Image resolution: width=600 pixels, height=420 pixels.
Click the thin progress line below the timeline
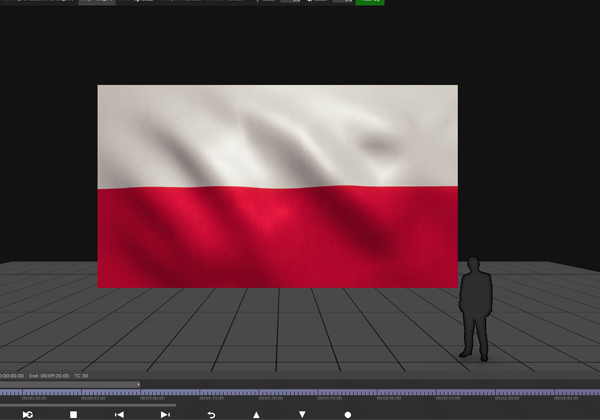tap(88, 405)
